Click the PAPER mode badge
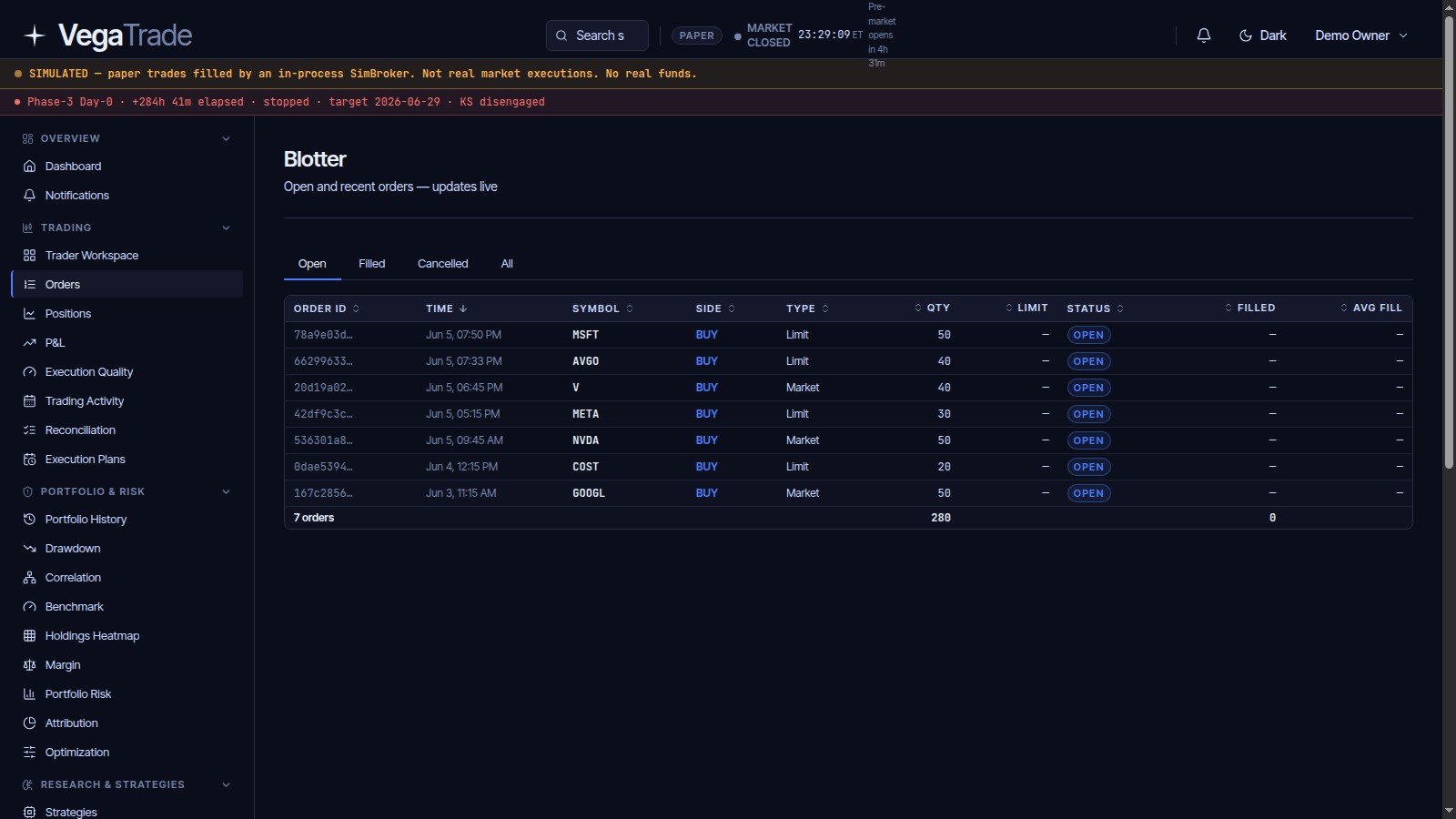The height and width of the screenshot is (819, 1456). coord(697,35)
